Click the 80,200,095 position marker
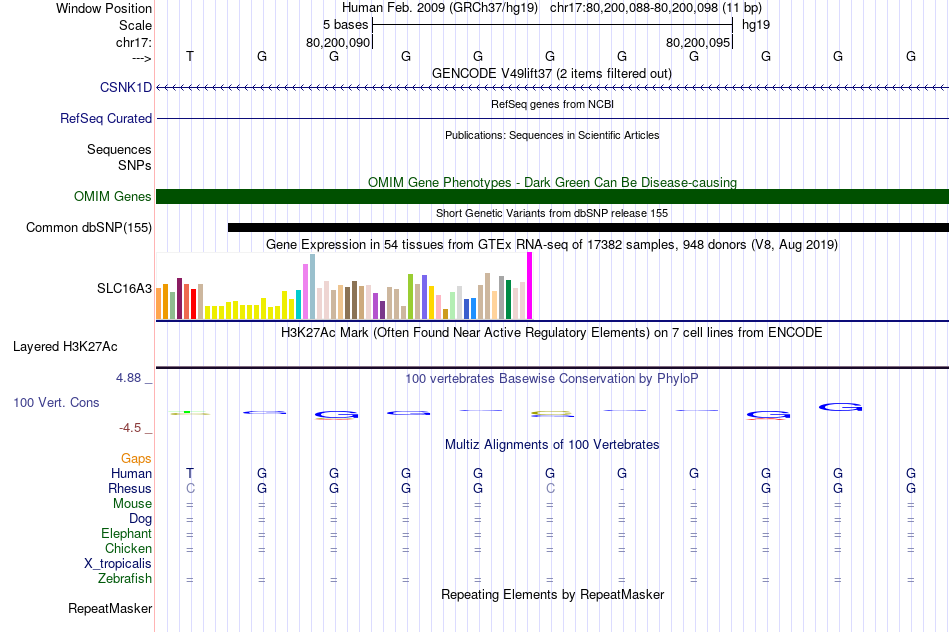The height and width of the screenshot is (632, 950). (697, 42)
